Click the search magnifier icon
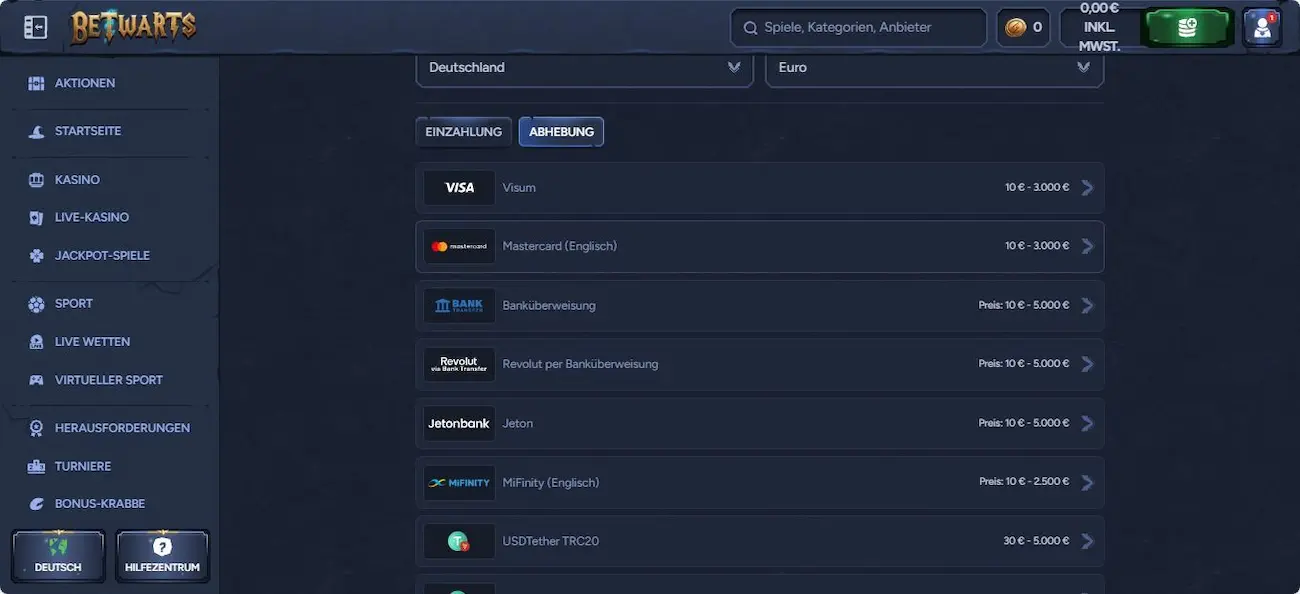This screenshot has height=594, width=1300. tap(750, 28)
